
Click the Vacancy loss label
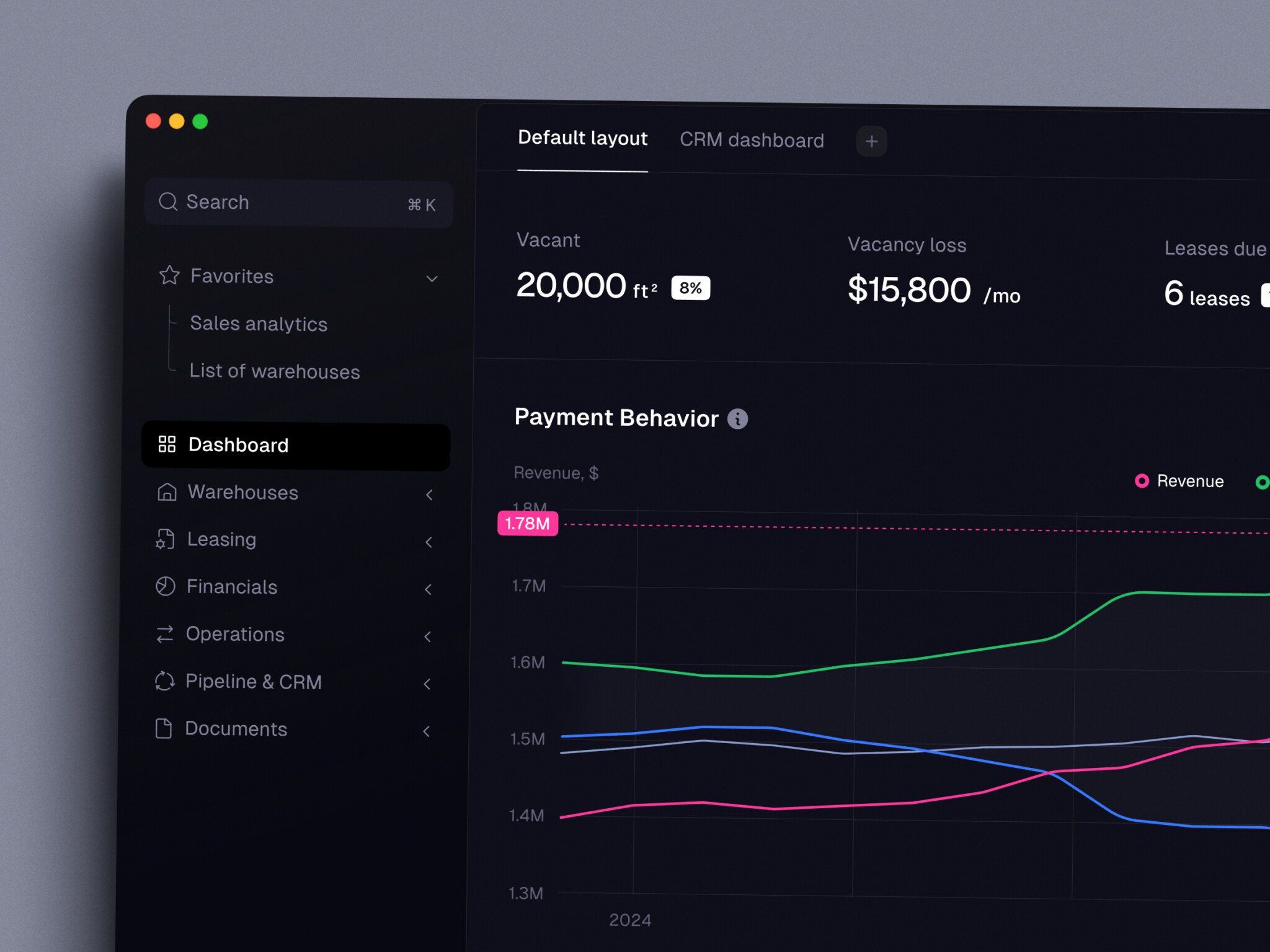tap(907, 245)
